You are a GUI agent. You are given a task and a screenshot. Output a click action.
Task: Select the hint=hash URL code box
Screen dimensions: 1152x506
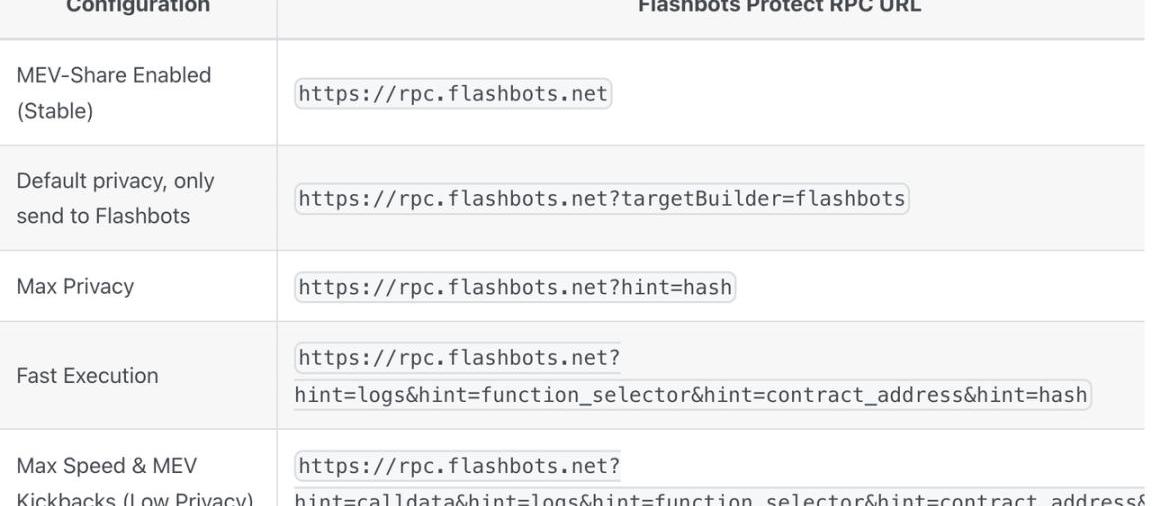click(515, 286)
